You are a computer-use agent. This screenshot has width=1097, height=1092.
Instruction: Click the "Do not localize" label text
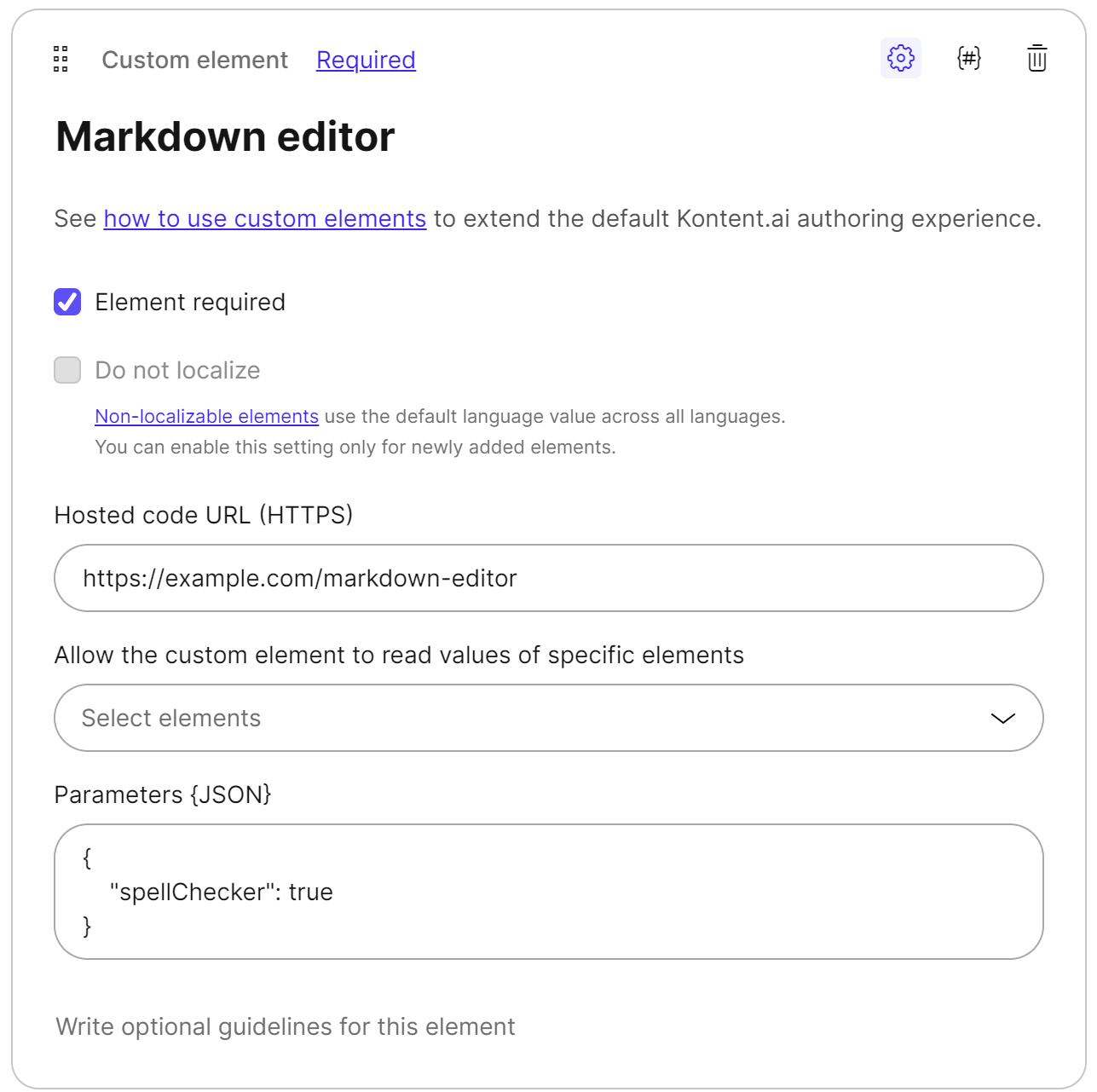[177, 371]
